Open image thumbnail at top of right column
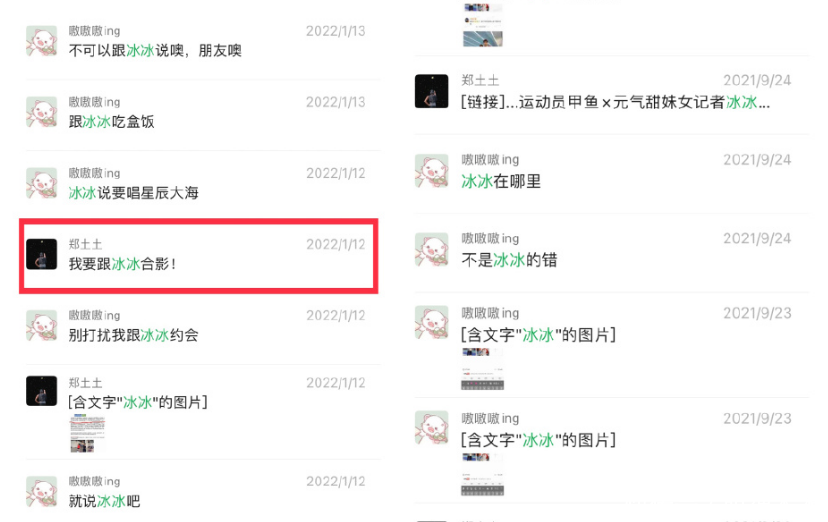Screen dimensions: 828x522 click(x=483, y=25)
